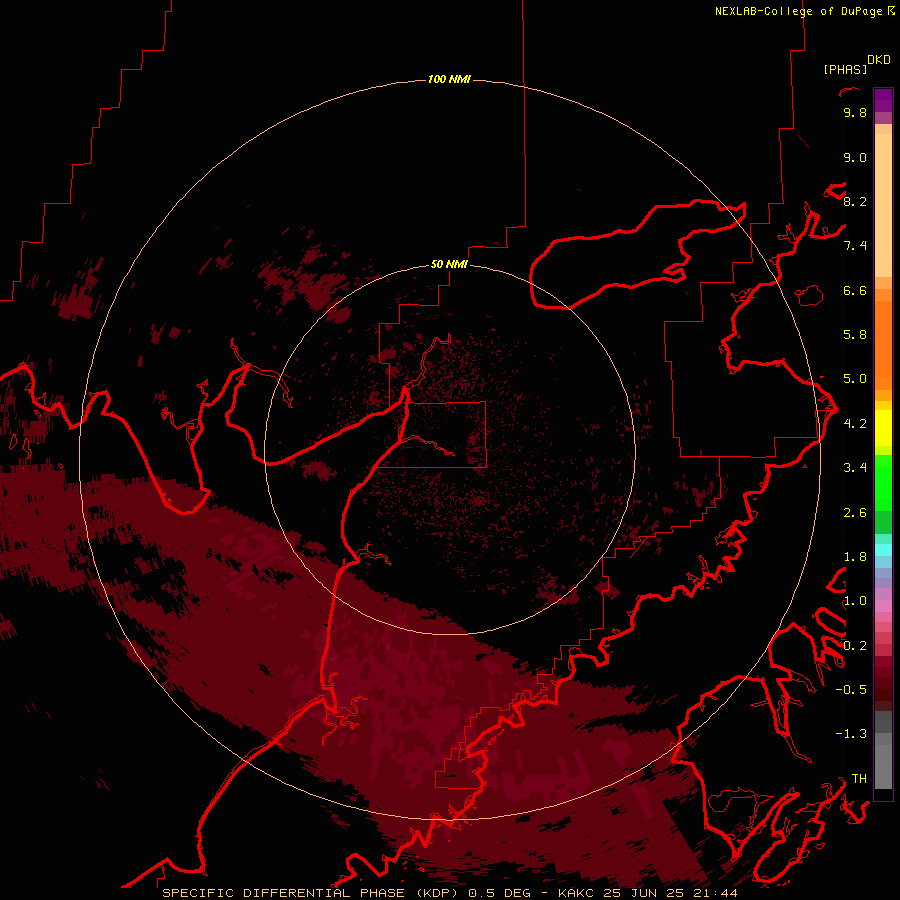Select the 9.0 legend value
The width and height of the screenshot is (900, 900).
(855, 157)
